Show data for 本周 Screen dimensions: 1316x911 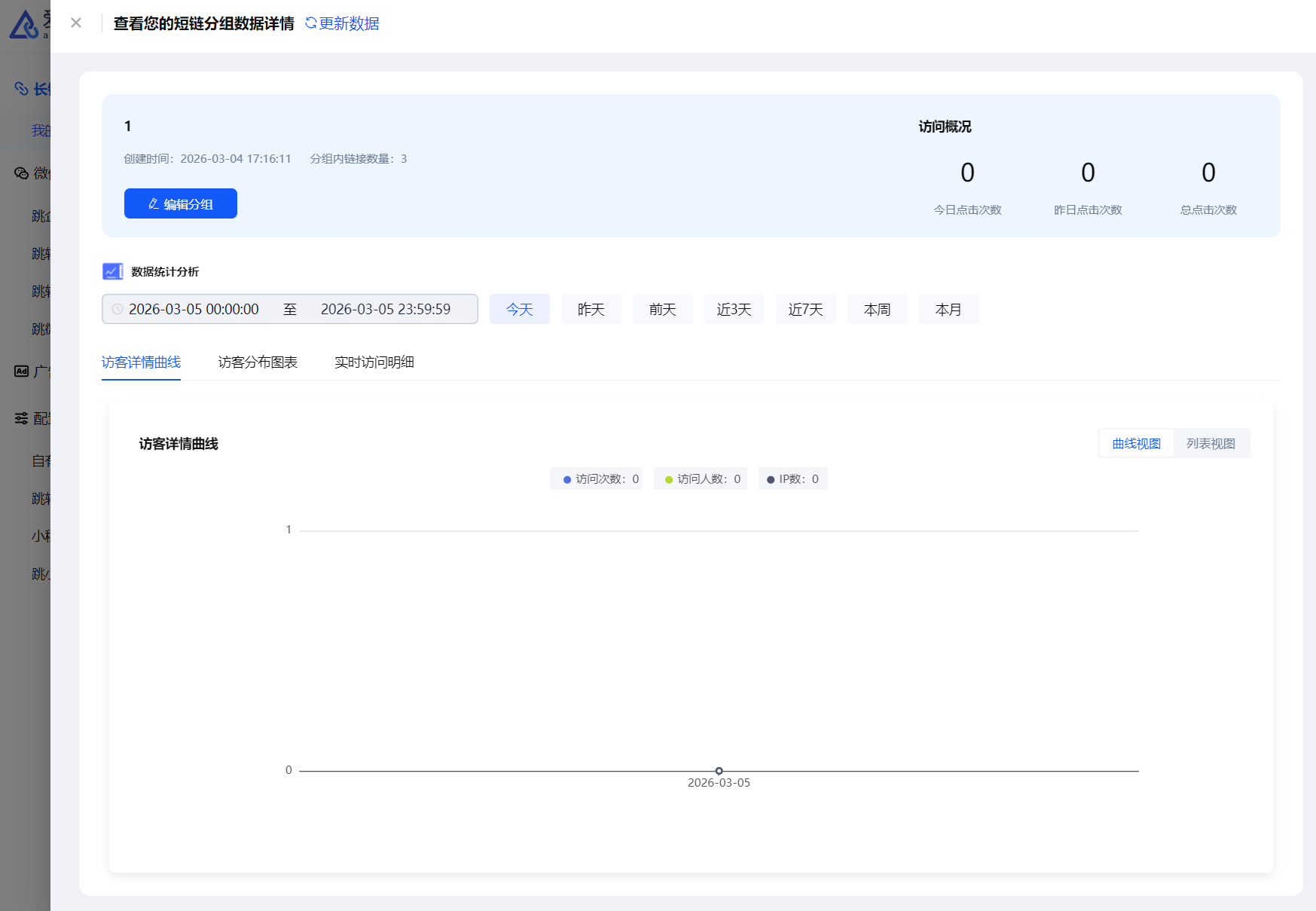click(x=877, y=309)
